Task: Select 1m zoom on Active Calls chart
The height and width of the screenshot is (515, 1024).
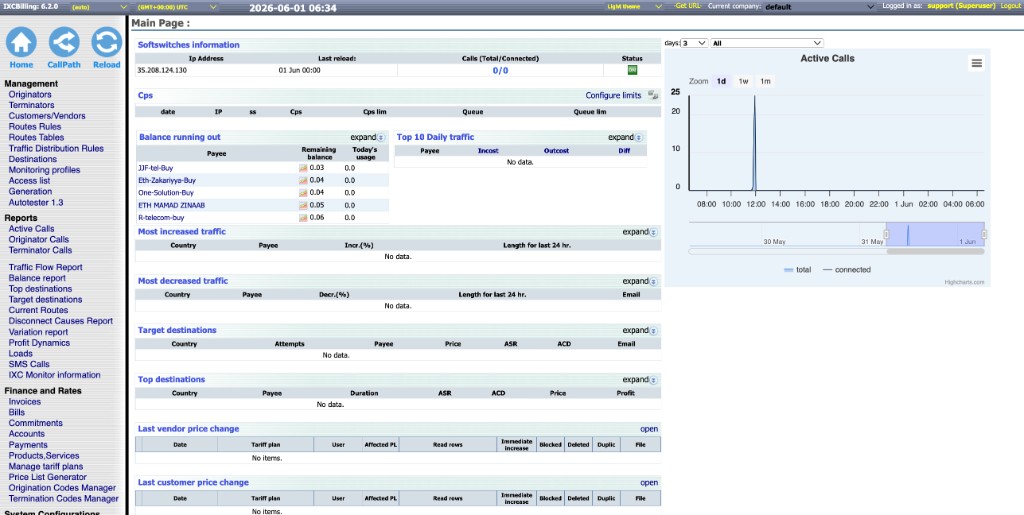Action: (x=765, y=82)
